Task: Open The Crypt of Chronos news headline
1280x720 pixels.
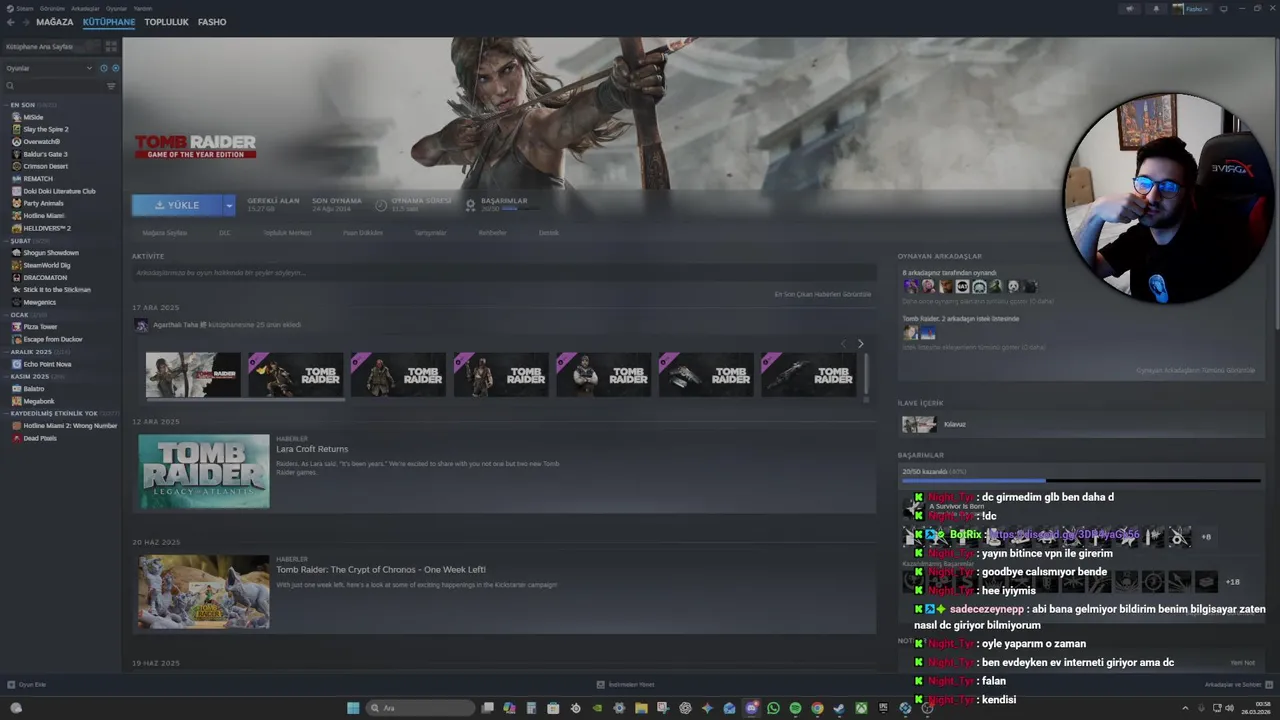Action: [x=381, y=570]
